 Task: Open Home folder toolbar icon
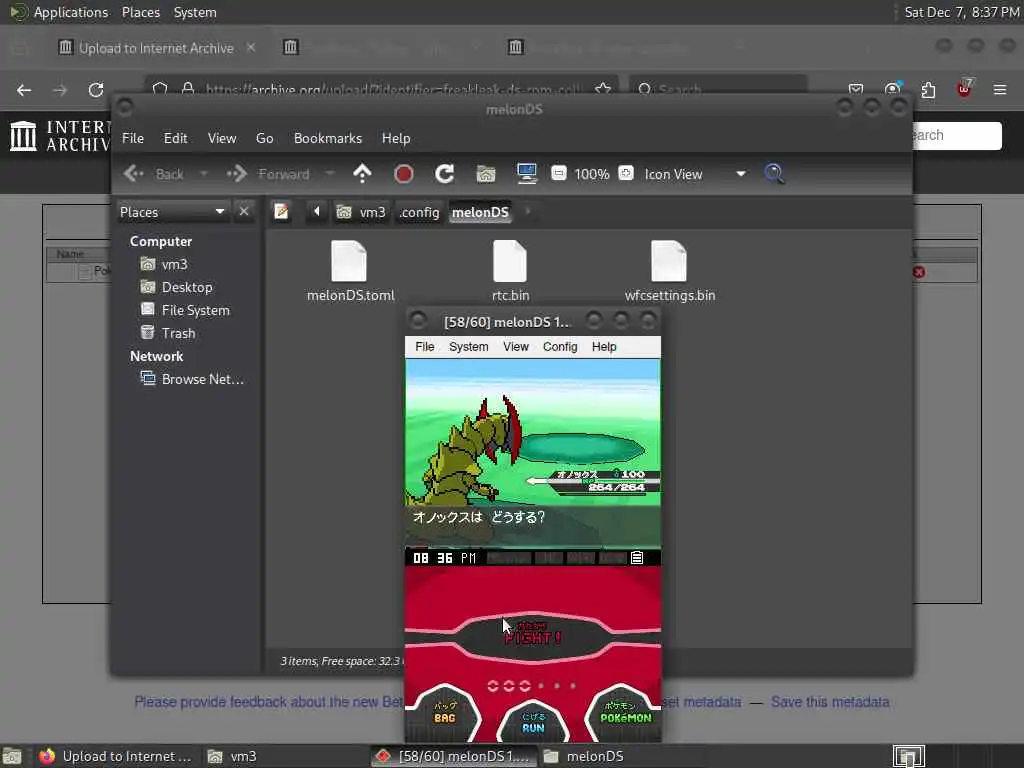click(x=485, y=174)
